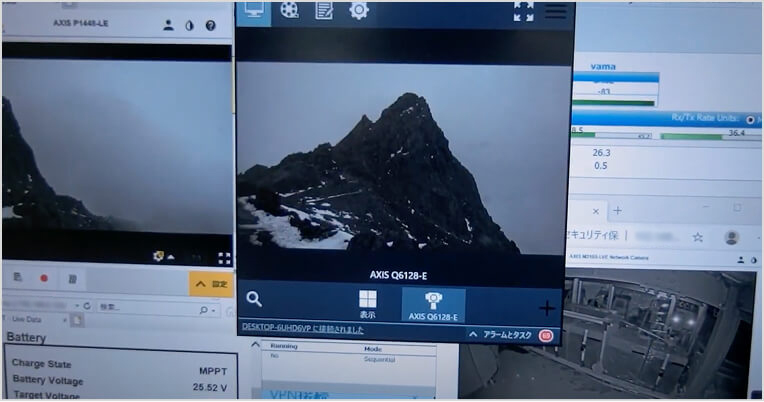Close the right browser tab

(595, 211)
